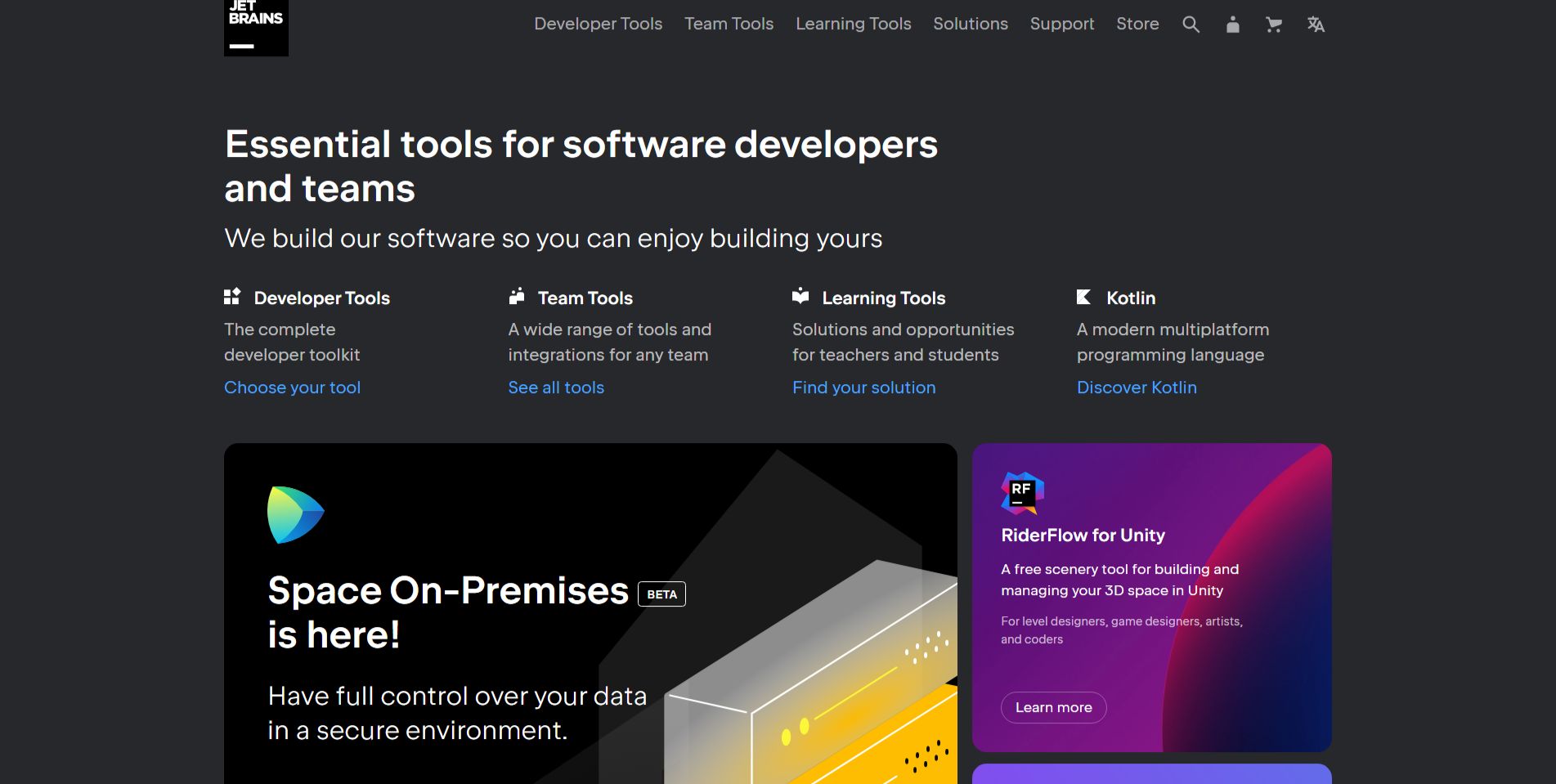Open the search magnifier icon
The height and width of the screenshot is (784, 1556).
coord(1191,25)
